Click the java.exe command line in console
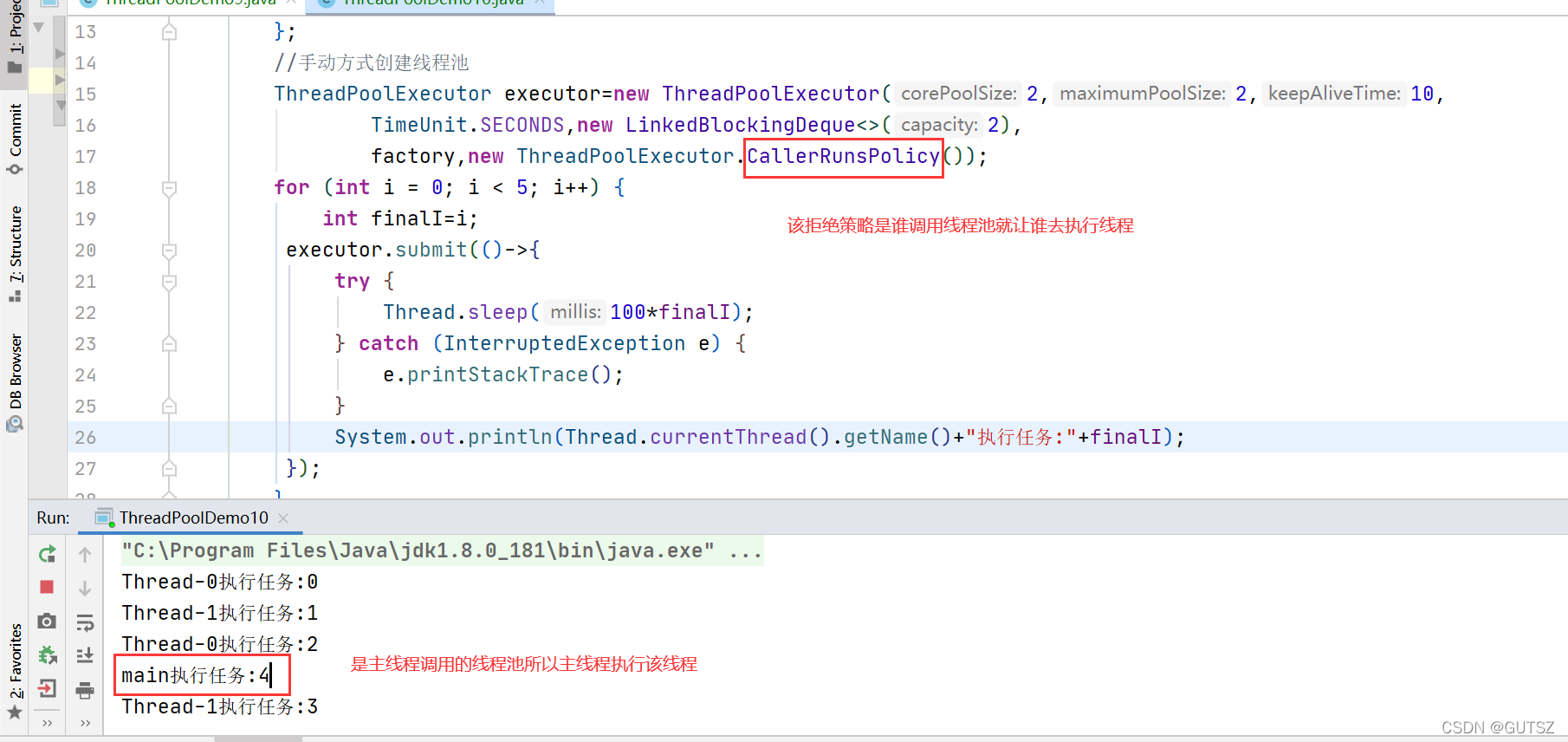Viewport: 1568px width, 742px height. 442,550
